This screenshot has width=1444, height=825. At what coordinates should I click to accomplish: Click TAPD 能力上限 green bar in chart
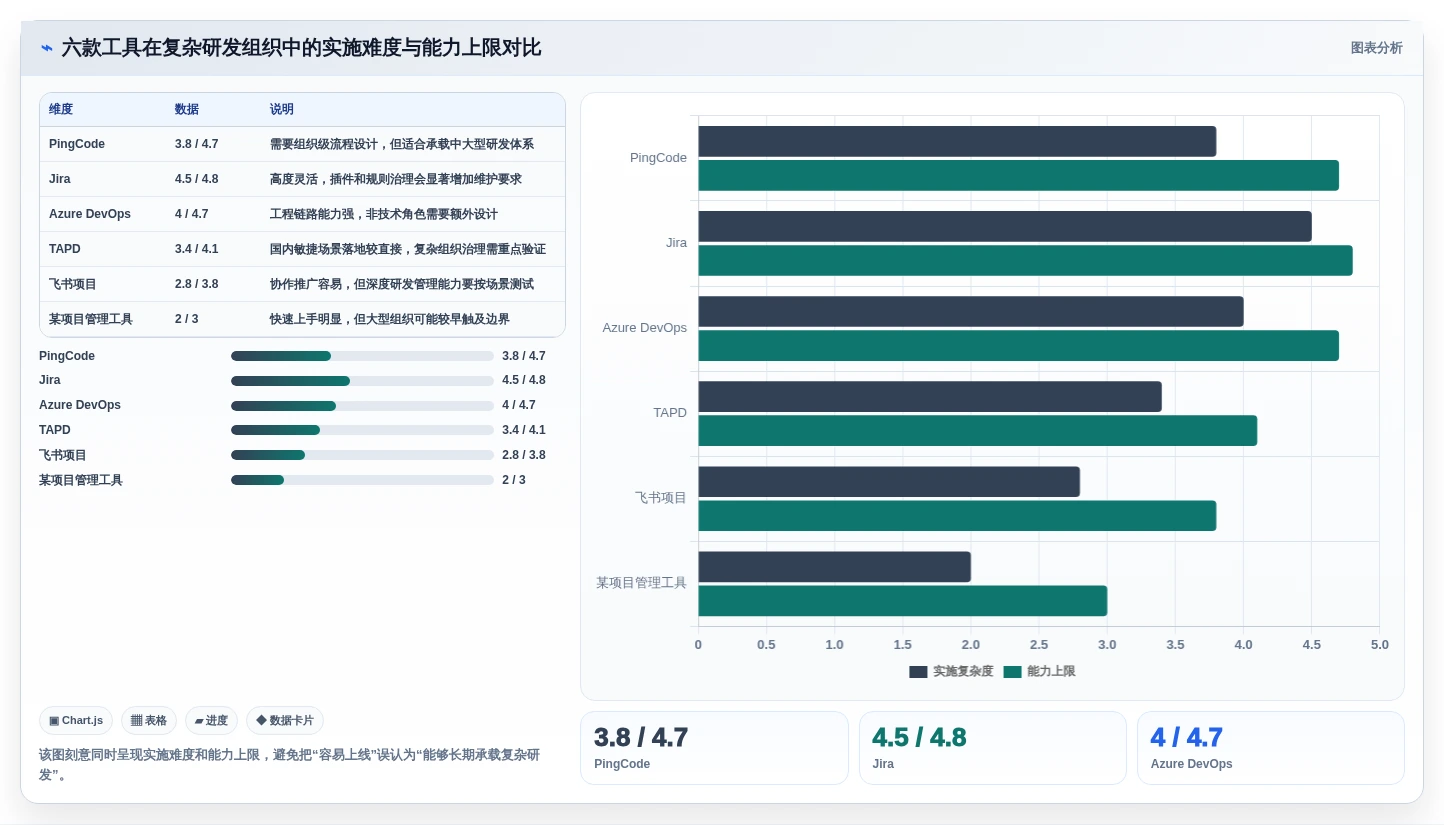pyautogui.click(x=977, y=430)
